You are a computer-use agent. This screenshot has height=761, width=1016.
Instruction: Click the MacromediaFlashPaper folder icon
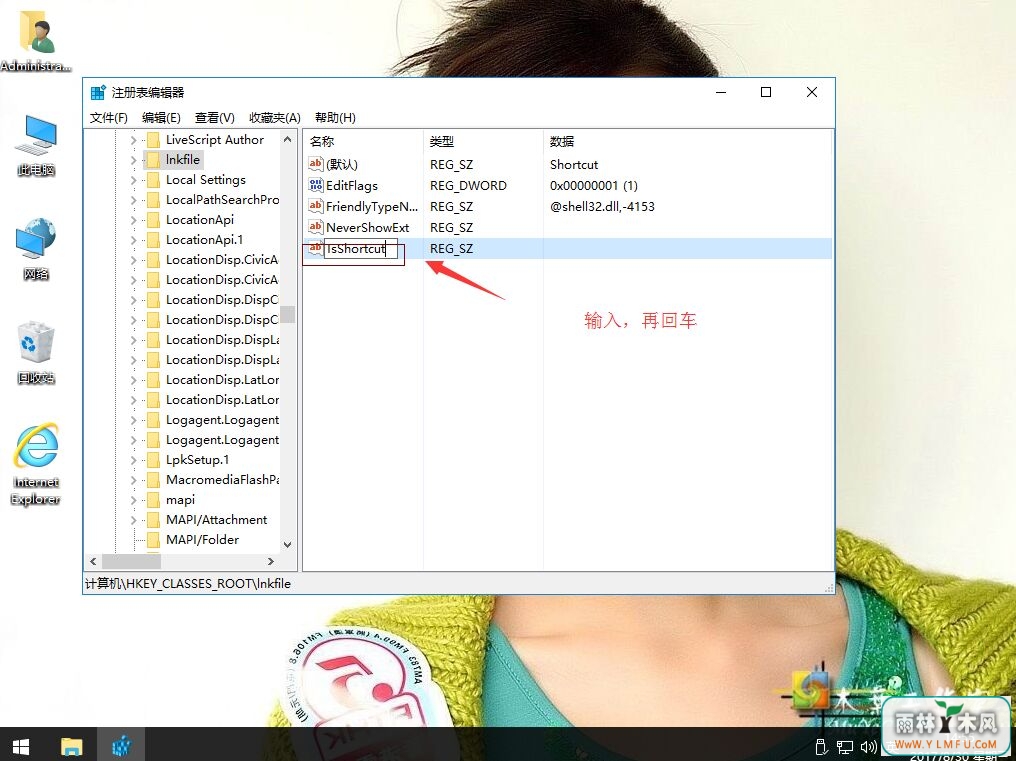point(153,480)
